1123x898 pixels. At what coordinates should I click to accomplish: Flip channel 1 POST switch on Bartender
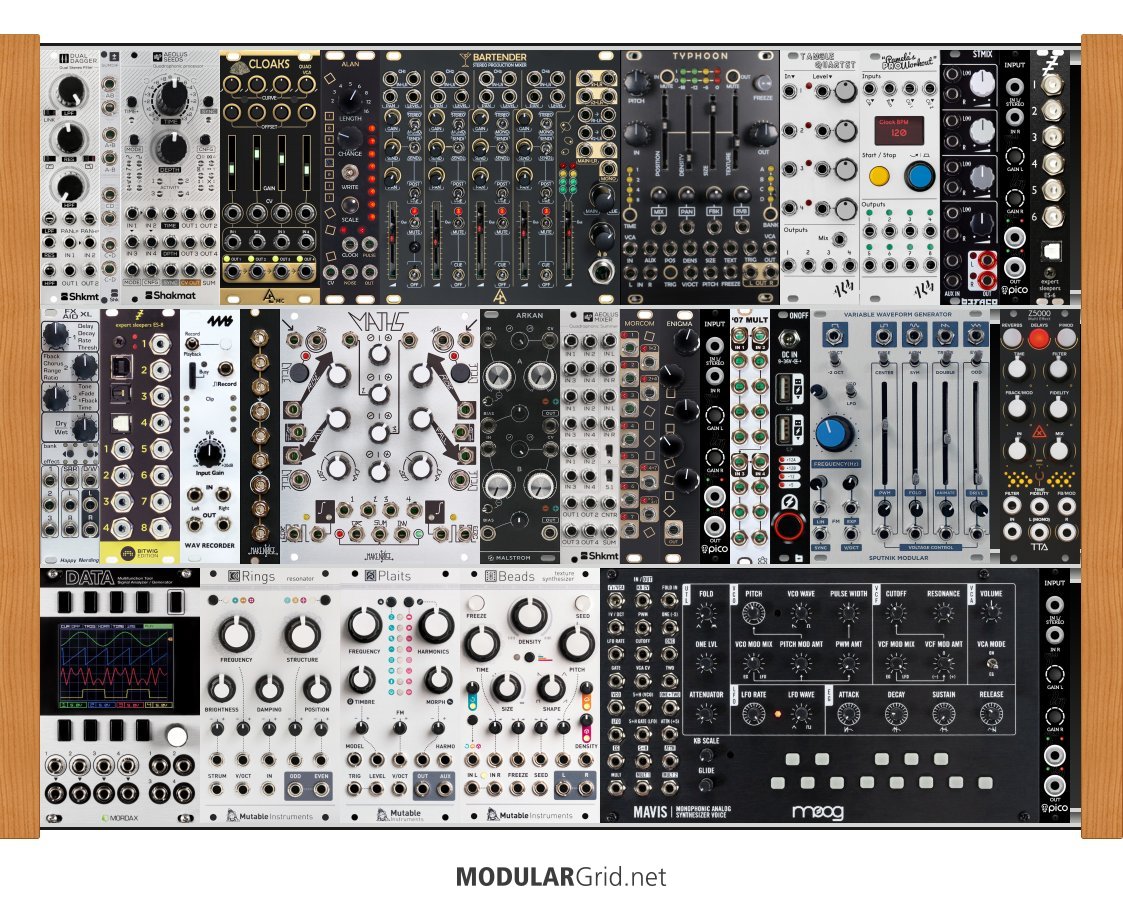tap(414, 194)
